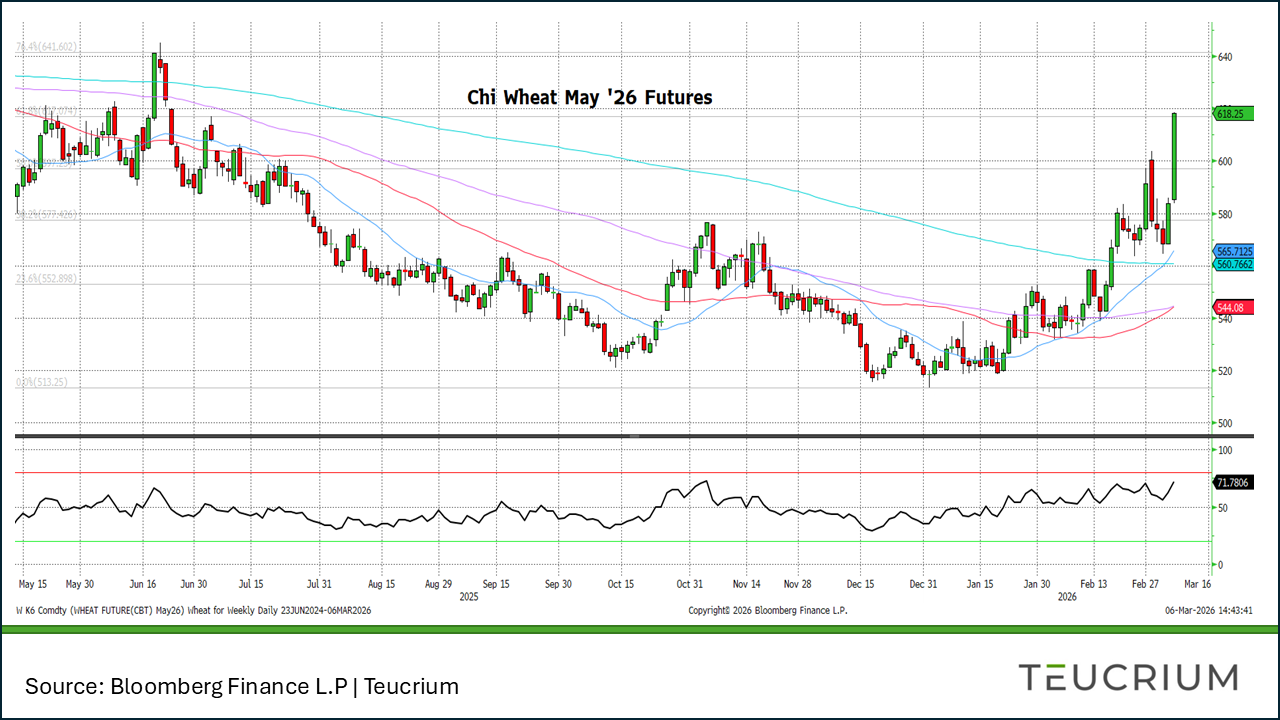
Task: Click the red RSI overbought threshold line
Action: (x=600, y=472)
